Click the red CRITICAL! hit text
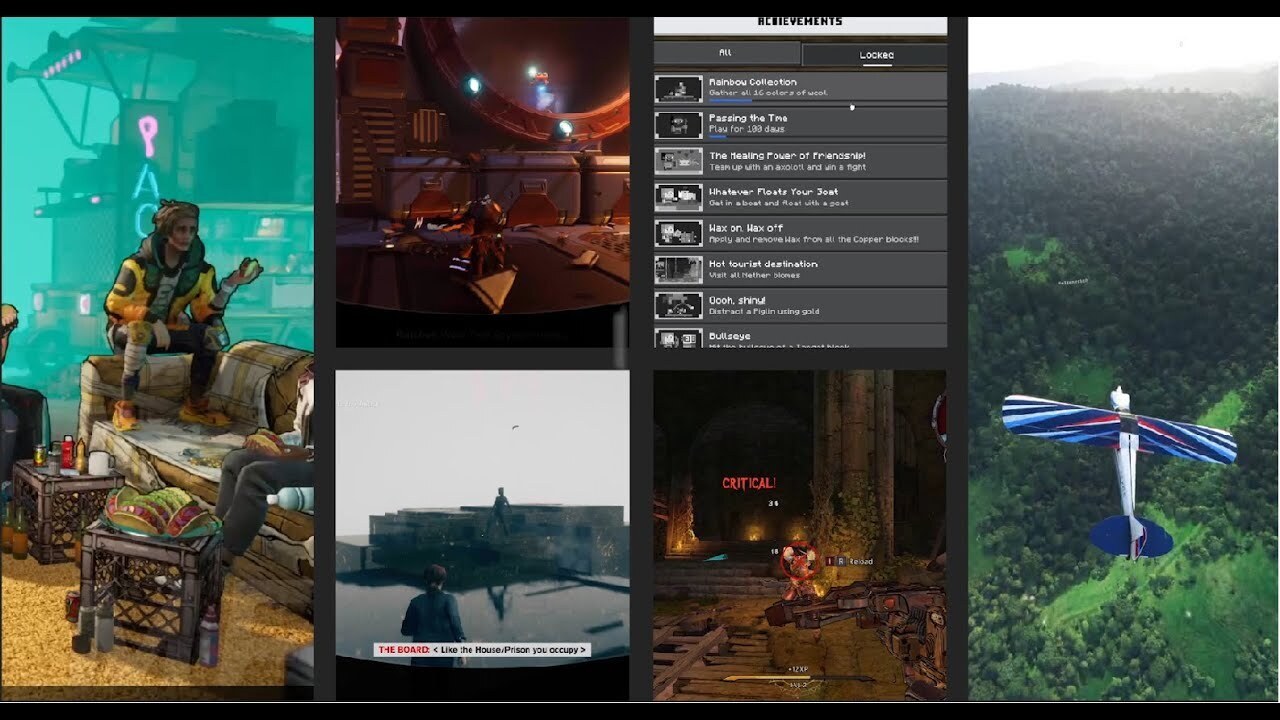The width and height of the screenshot is (1280, 720). 749,484
